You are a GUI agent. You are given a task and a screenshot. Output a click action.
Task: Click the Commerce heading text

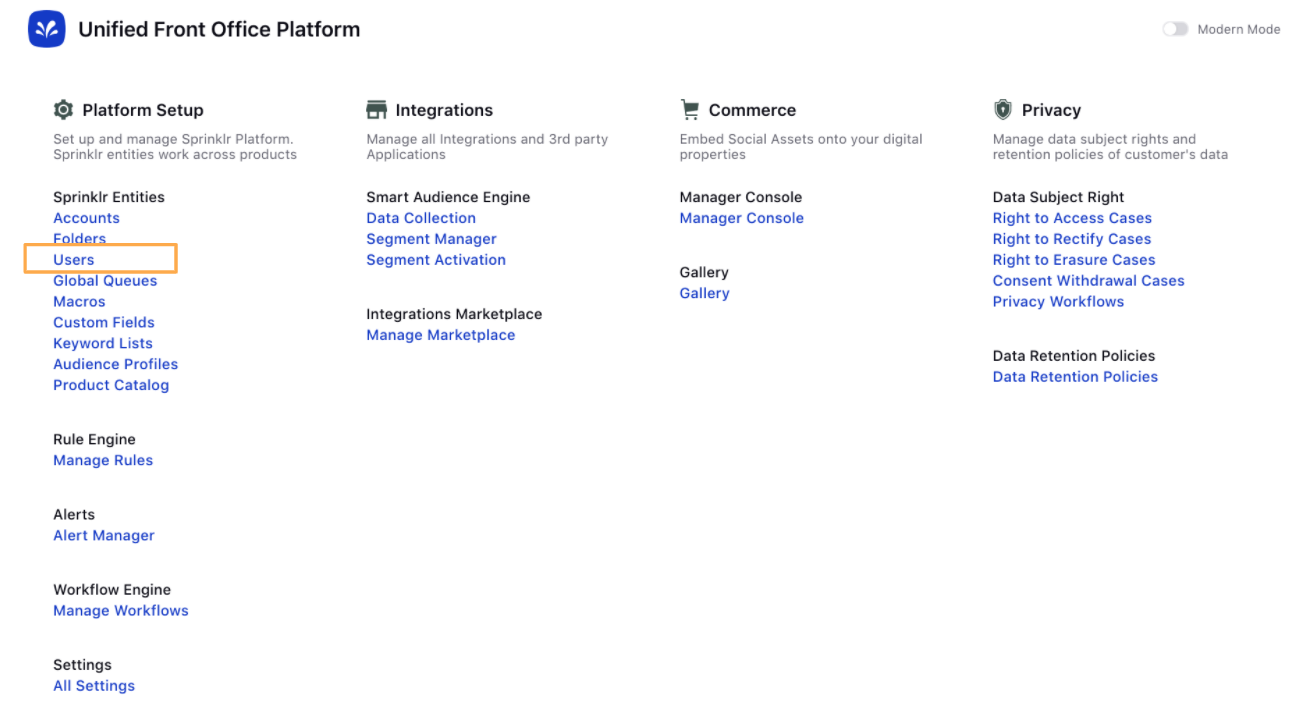tap(752, 110)
